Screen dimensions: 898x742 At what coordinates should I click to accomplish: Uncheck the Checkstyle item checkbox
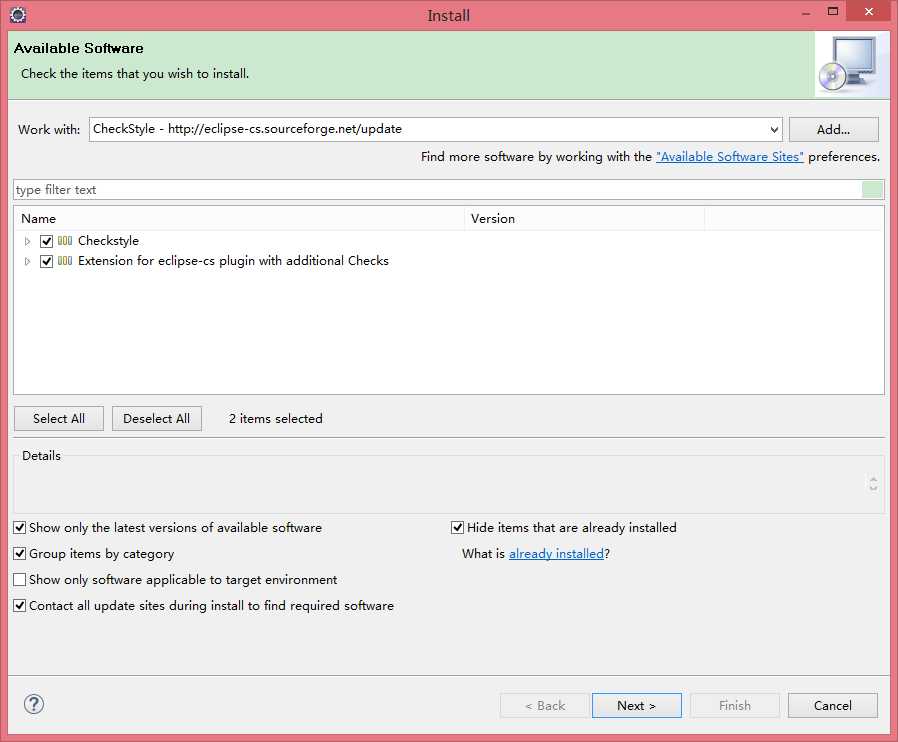click(x=46, y=241)
